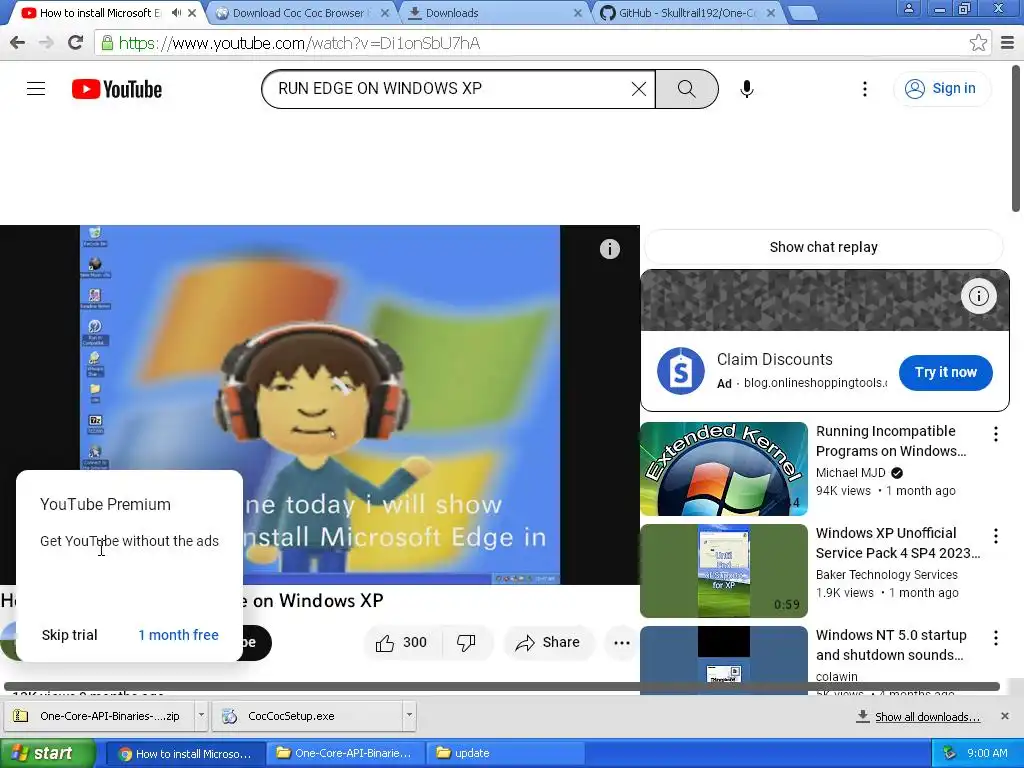The image size is (1024, 768).
Task: Click Show all downloads link
Action: tap(927, 717)
